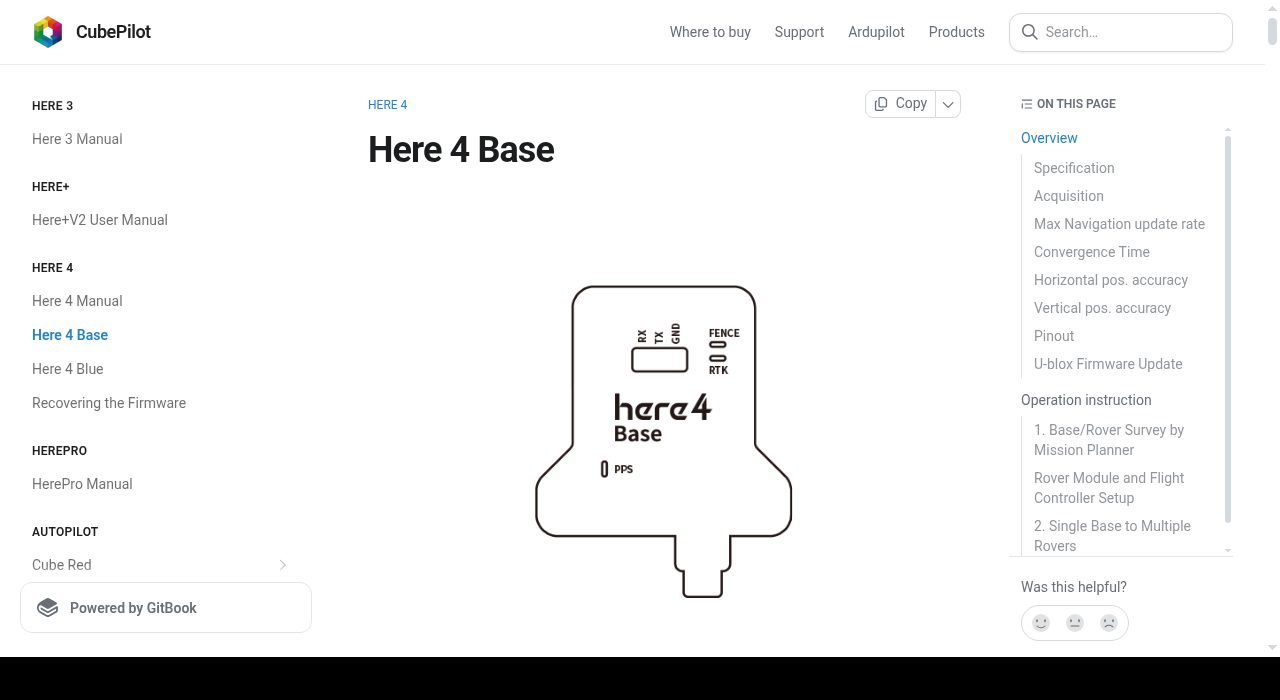Click the Was this helpful? text

tap(1074, 587)
